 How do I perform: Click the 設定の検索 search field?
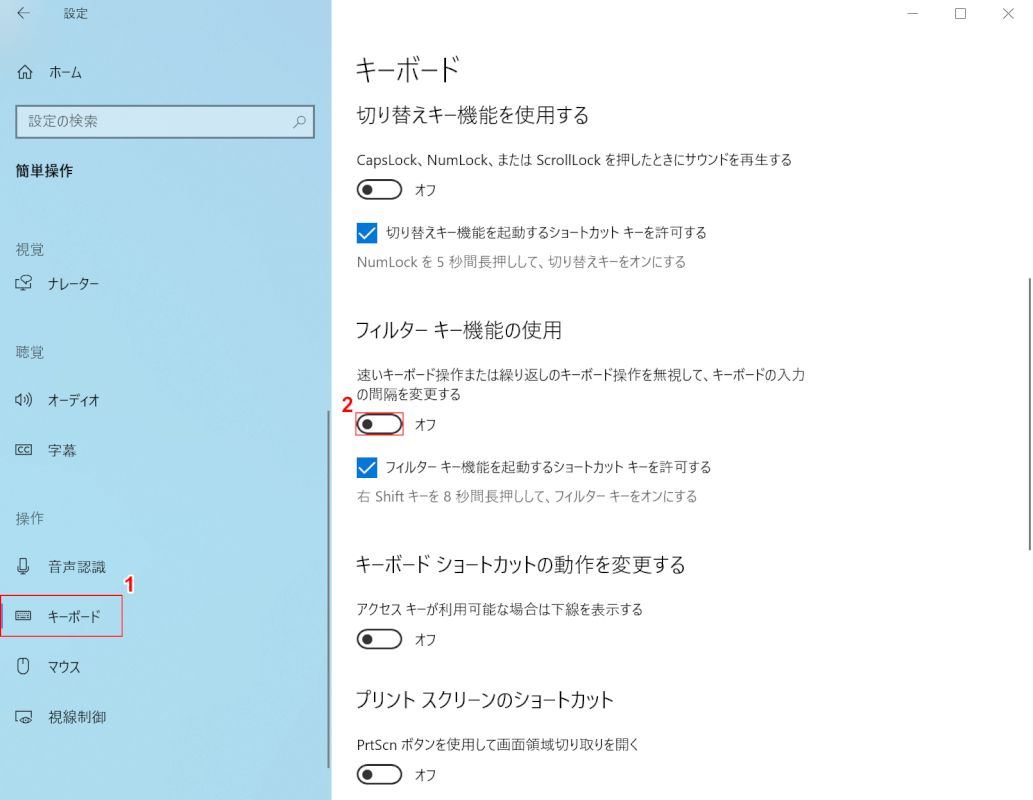tap(155, 121)
